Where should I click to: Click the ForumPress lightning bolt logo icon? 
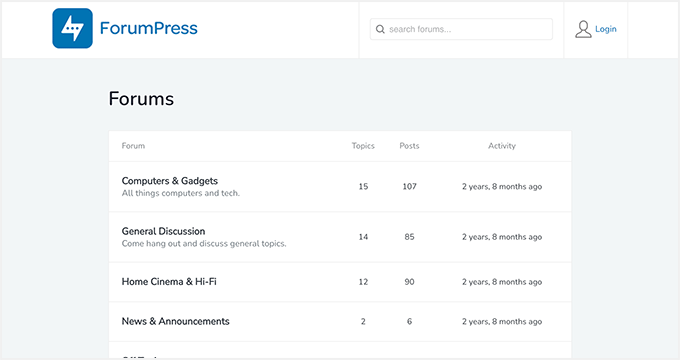click(x=72, y=28)
